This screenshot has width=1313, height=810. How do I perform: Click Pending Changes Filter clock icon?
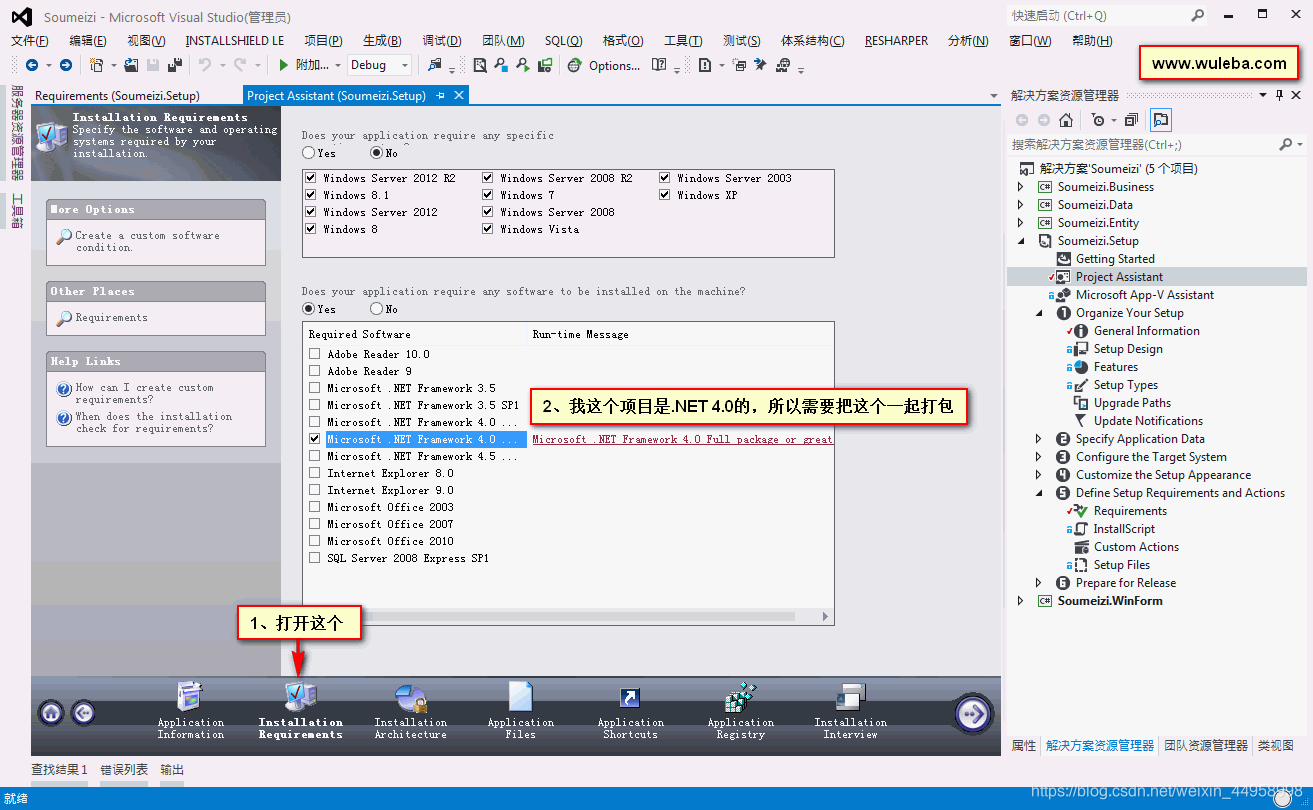click(x=1098, y=120)
